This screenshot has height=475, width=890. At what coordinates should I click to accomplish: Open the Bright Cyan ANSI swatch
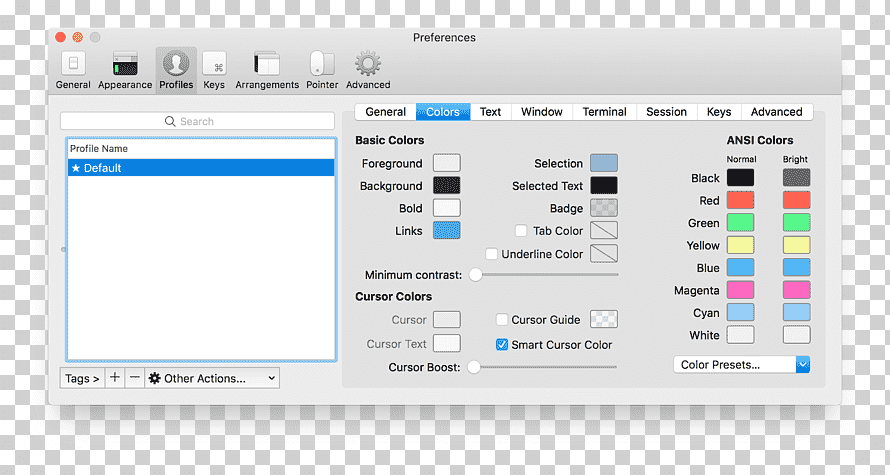click(x=796, y=312)
